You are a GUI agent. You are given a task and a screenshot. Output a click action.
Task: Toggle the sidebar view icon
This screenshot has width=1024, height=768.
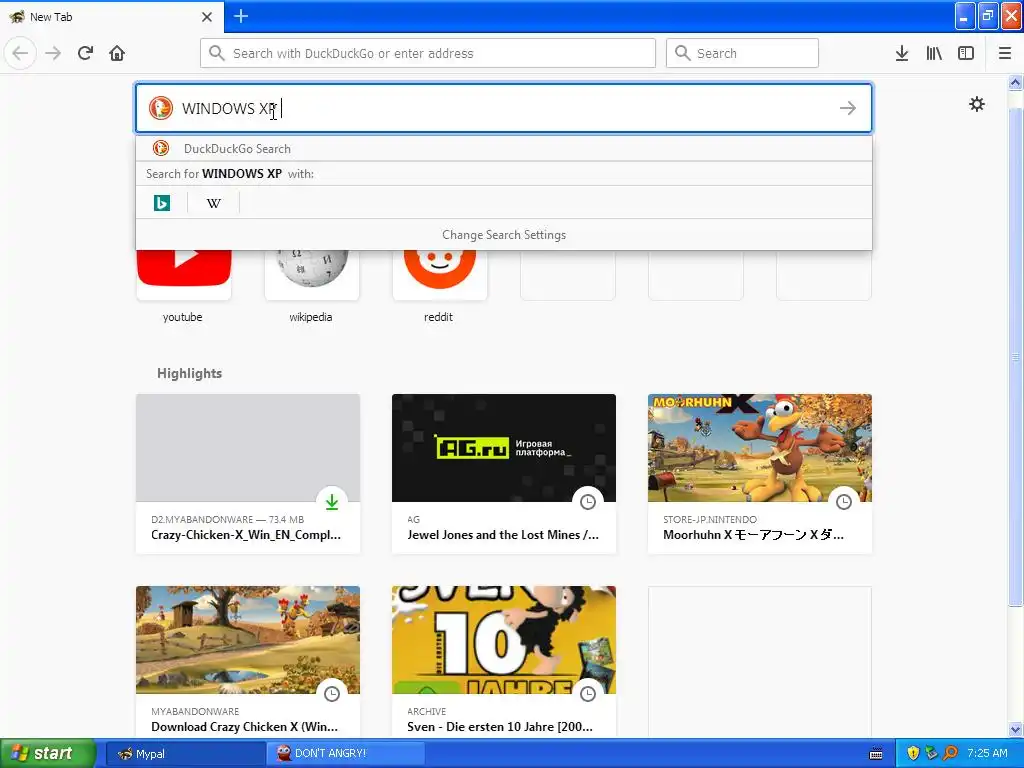[966, 53]
